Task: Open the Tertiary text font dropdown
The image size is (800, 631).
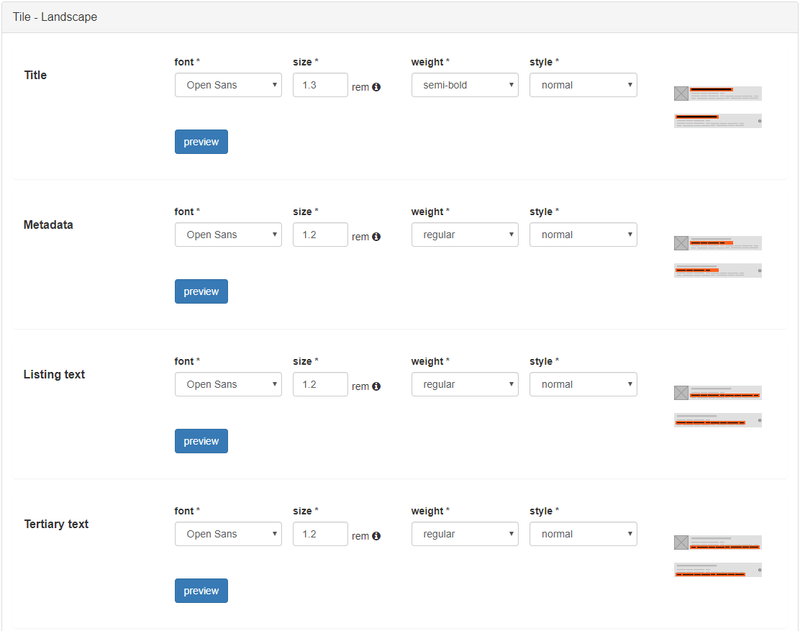Action: pos(228,534)
